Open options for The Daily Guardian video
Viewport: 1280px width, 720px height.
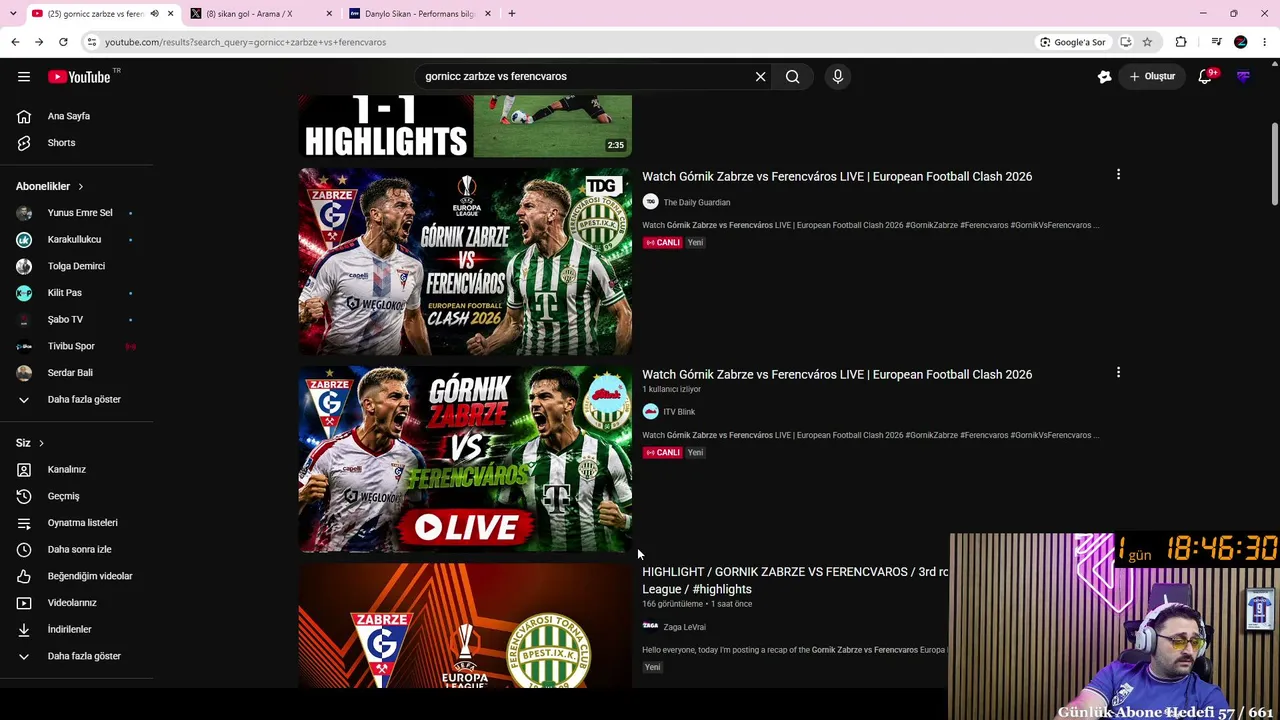point(1118,175)
